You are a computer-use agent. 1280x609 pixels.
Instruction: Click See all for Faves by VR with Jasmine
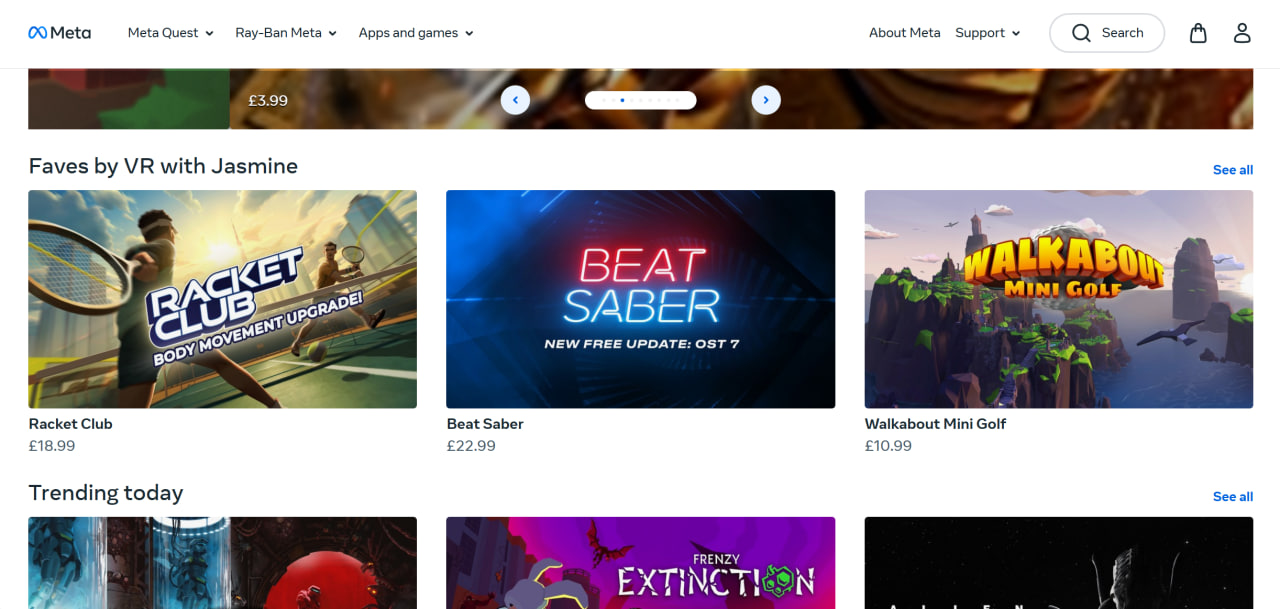[x=1233, y=170]
